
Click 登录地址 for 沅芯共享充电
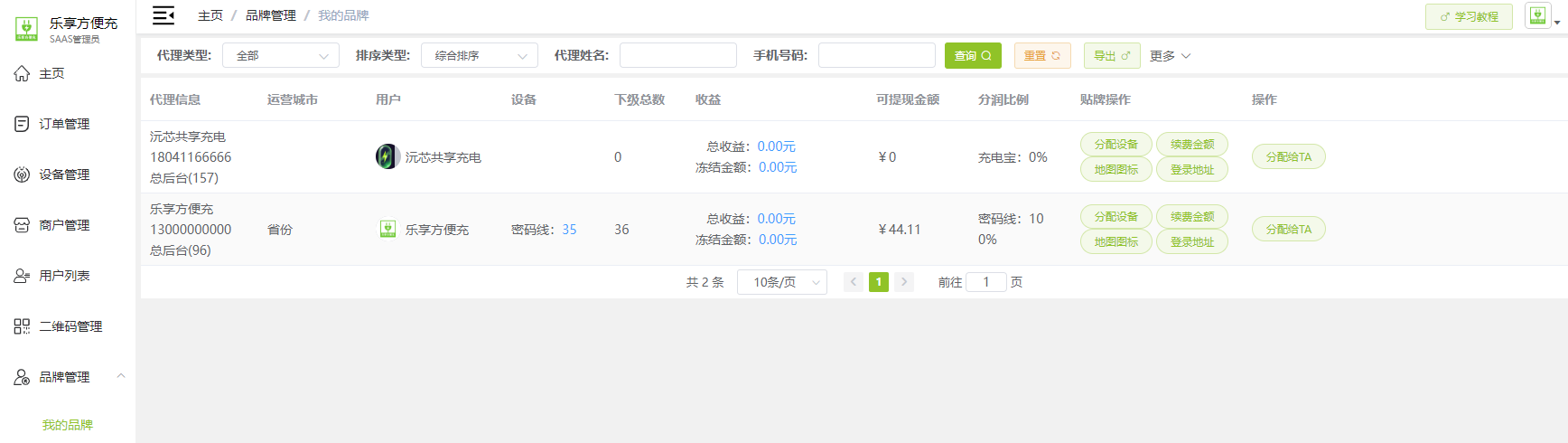click(x=1192, y=169)
